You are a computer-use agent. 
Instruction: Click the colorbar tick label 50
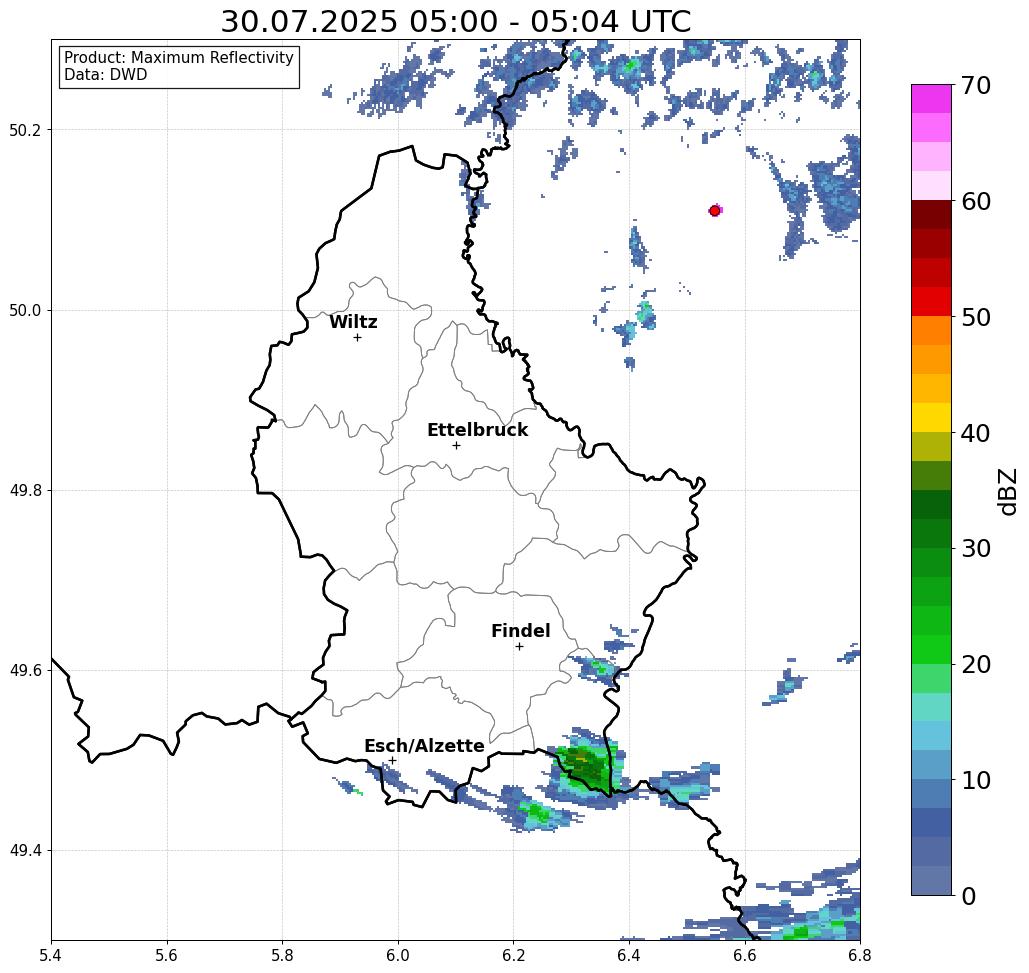(x=976, y=317)
